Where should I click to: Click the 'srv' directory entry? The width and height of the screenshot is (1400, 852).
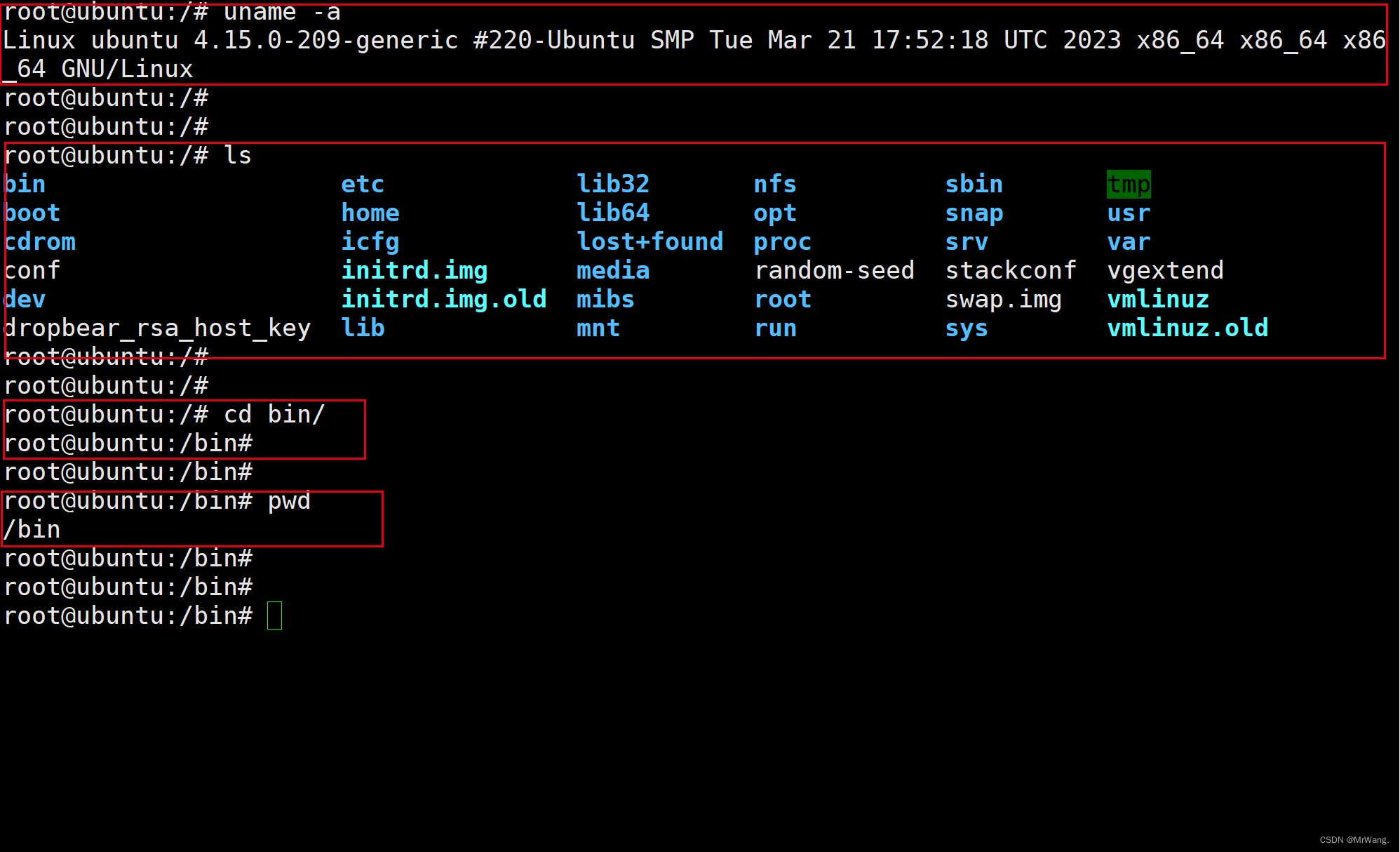pyautogui.click(x=967, y=242)
